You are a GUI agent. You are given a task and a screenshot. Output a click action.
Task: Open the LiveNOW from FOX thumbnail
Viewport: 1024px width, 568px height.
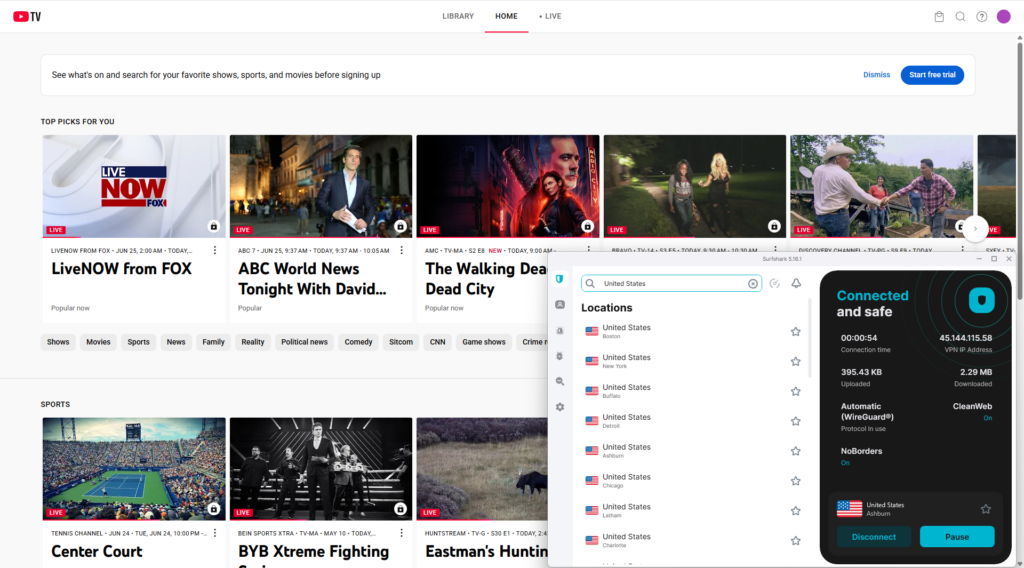click(134, 186)
